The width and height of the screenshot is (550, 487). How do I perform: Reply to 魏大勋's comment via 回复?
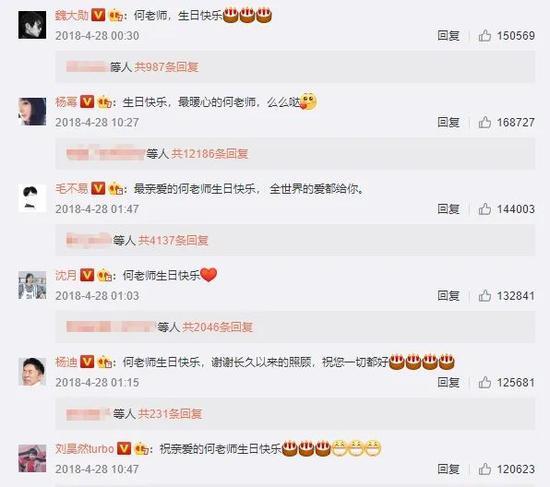click(448, 35)
